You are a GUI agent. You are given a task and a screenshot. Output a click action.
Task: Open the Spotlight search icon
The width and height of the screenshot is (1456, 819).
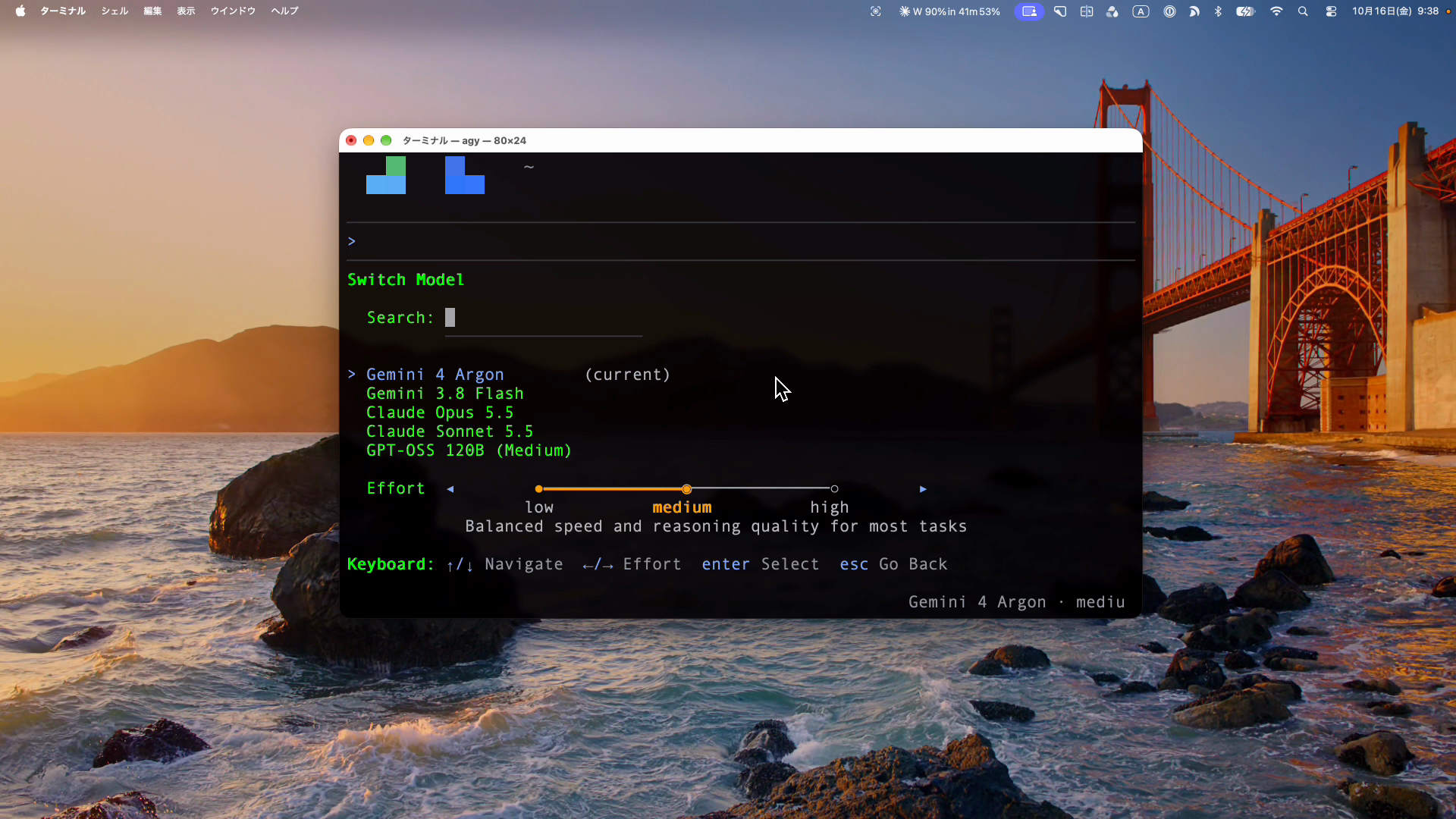coord(1303,11)
